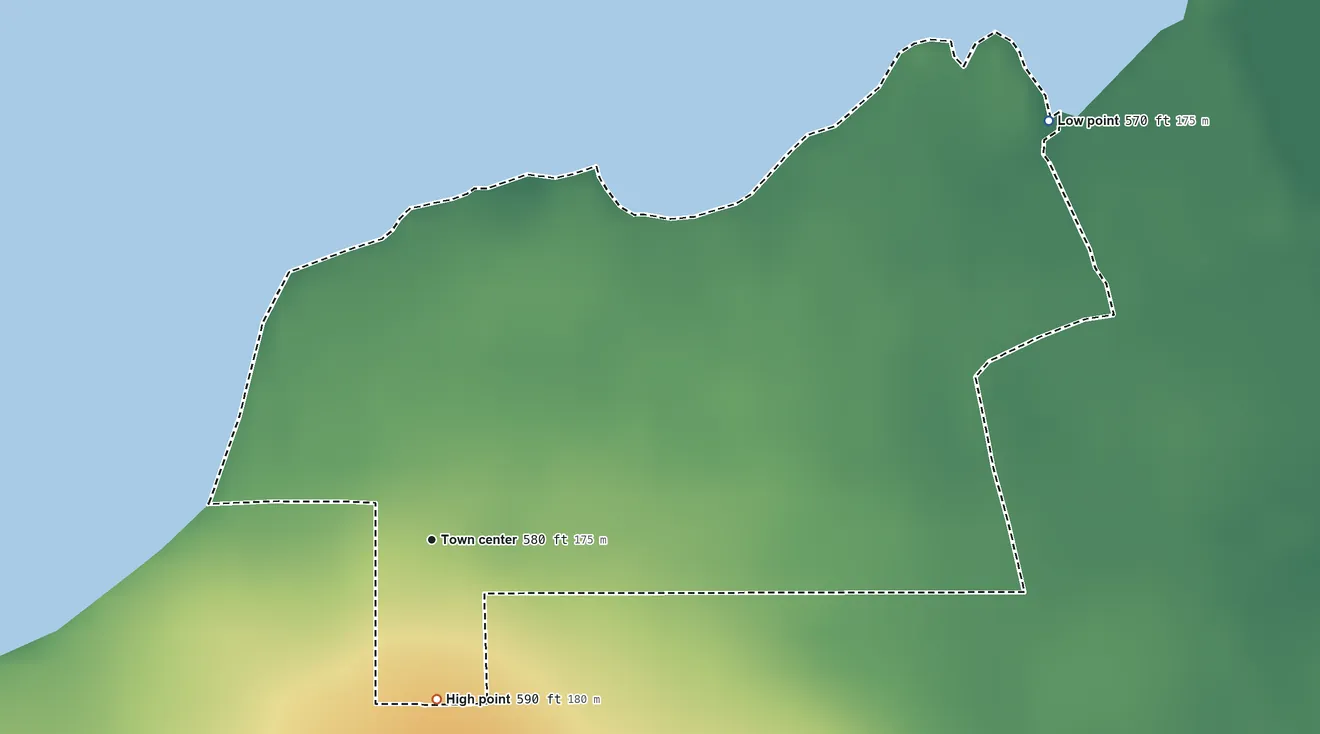Click the "580 ft" elevation value

click(x=545, y=540)
